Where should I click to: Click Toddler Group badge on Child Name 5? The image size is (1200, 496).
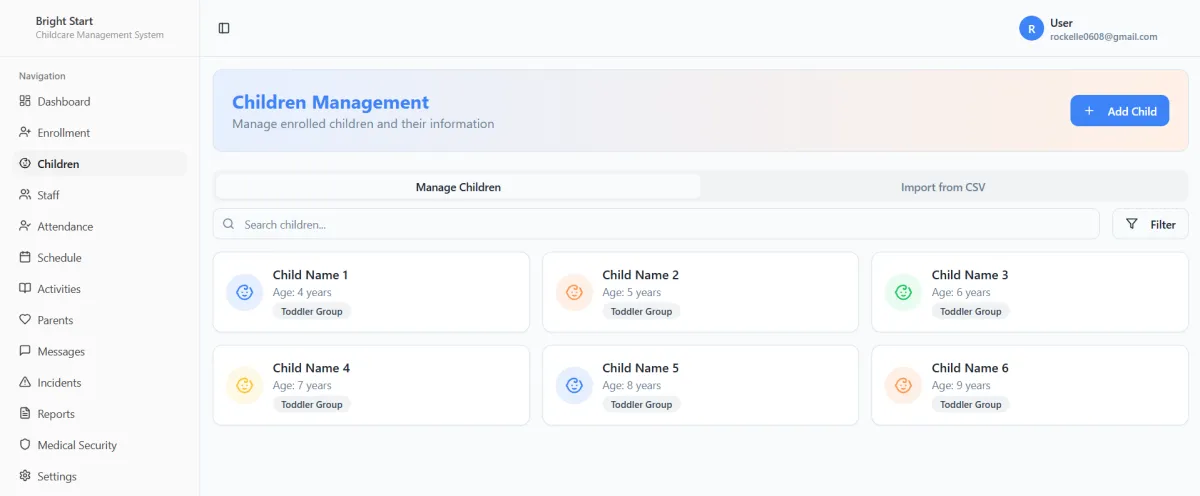coord(641,405)
